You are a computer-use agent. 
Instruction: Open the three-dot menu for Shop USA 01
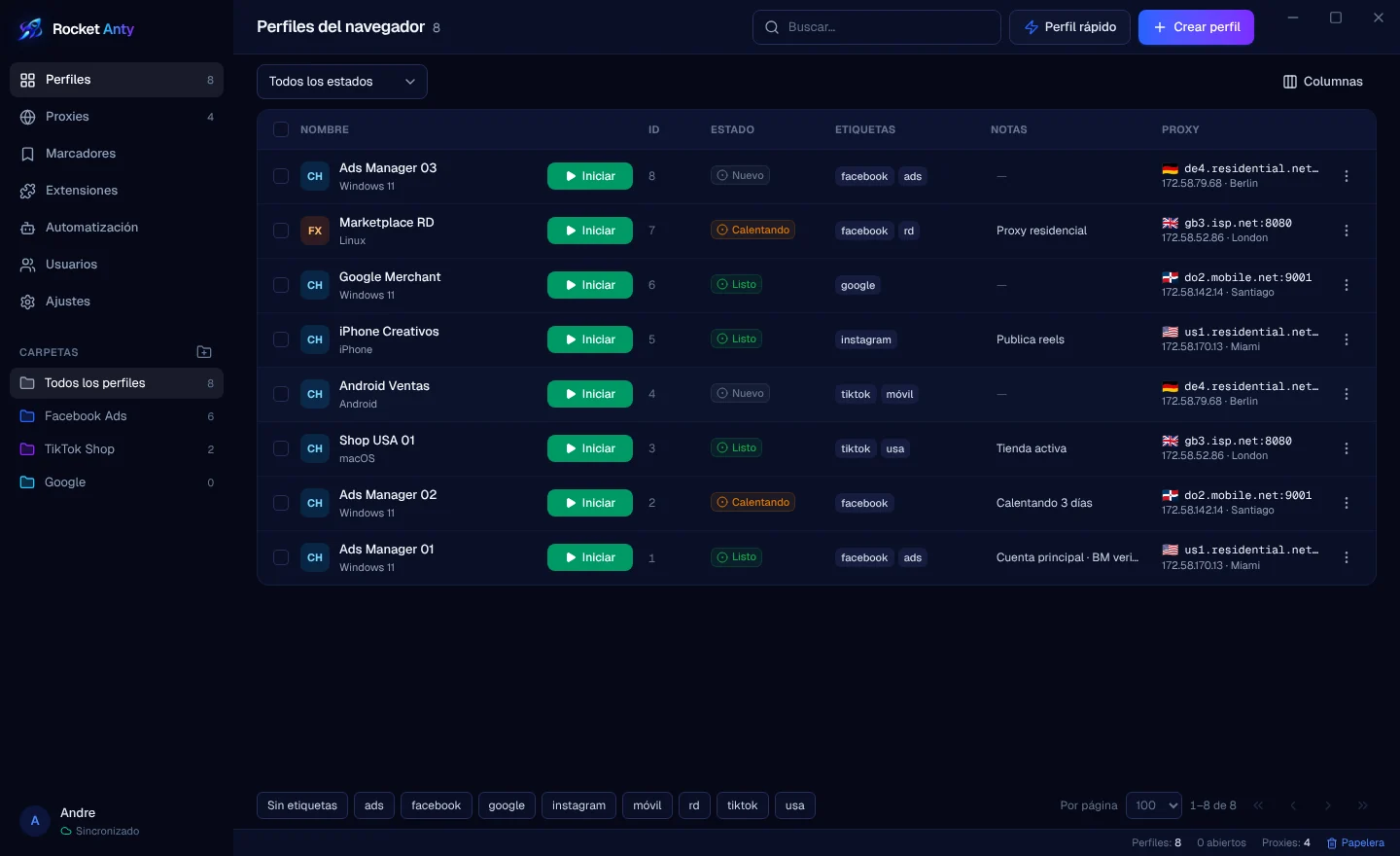pyautogui.click(x=1347, y=448)
